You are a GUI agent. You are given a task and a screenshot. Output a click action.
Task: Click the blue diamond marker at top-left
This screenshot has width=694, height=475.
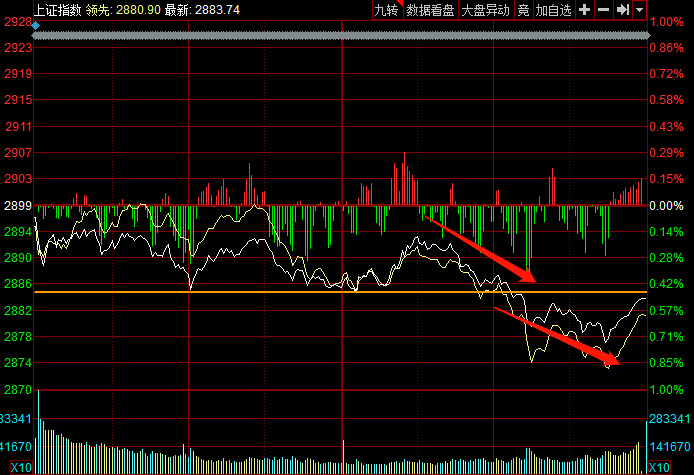tap(35, 26)
